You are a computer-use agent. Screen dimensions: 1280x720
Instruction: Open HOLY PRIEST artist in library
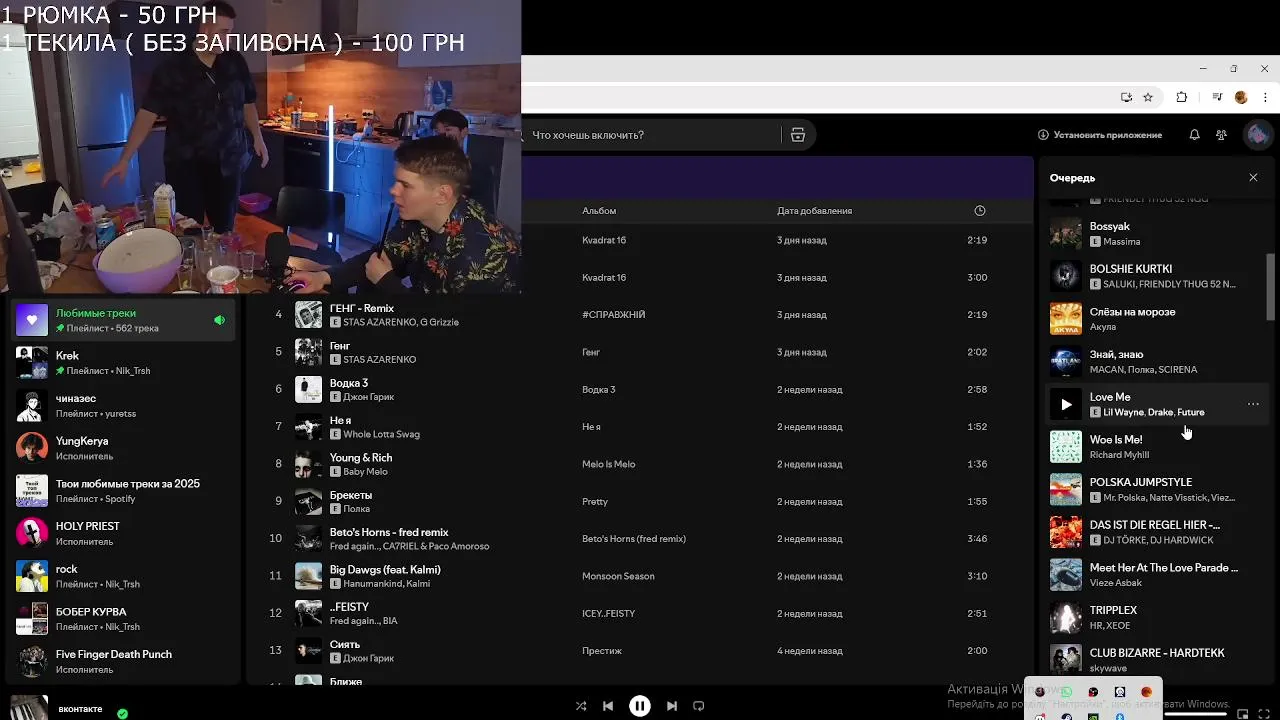pos(125,533)
